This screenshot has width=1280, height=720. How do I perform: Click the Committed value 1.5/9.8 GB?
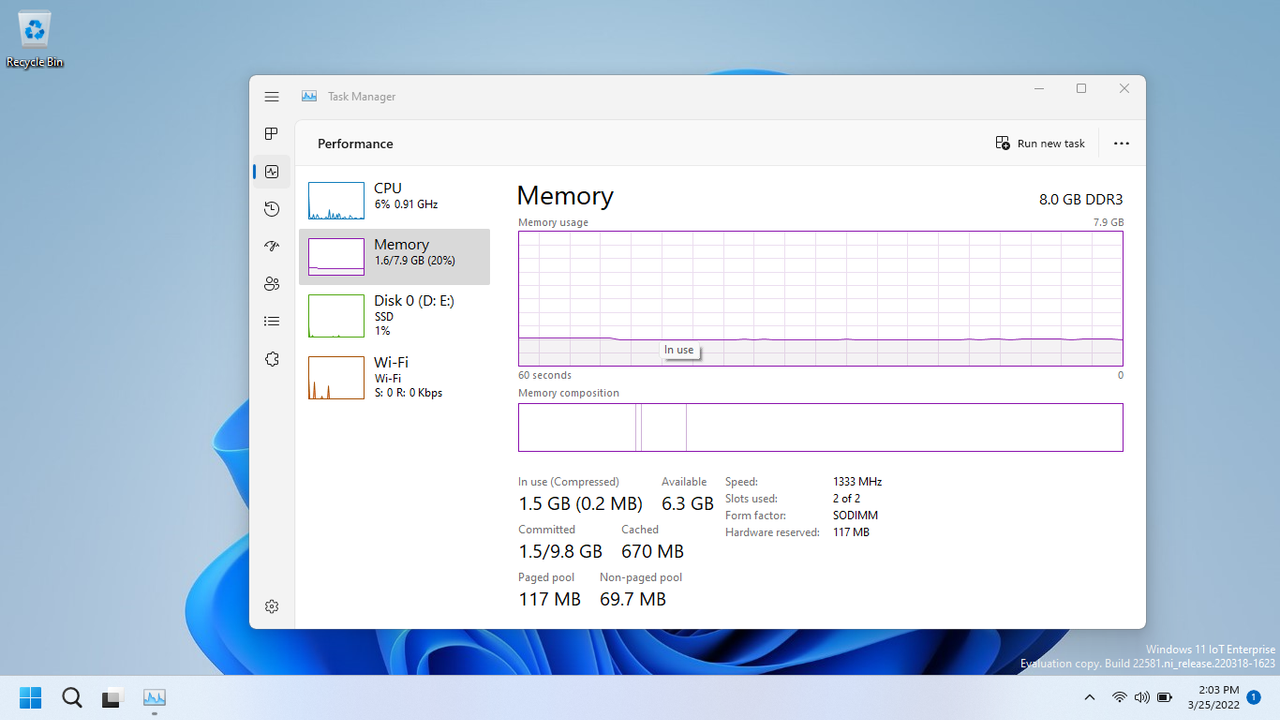tap(560, 551)
